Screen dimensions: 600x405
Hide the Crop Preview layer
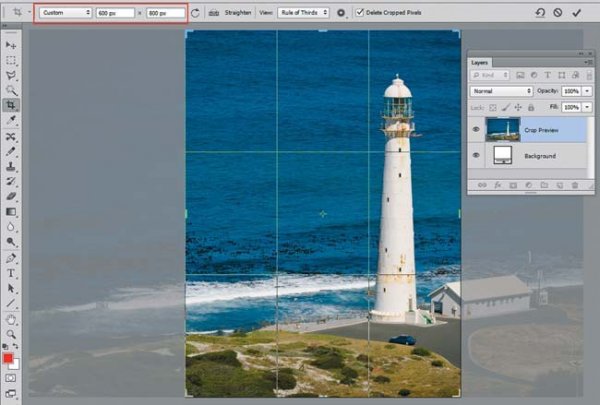pos(476,130)
